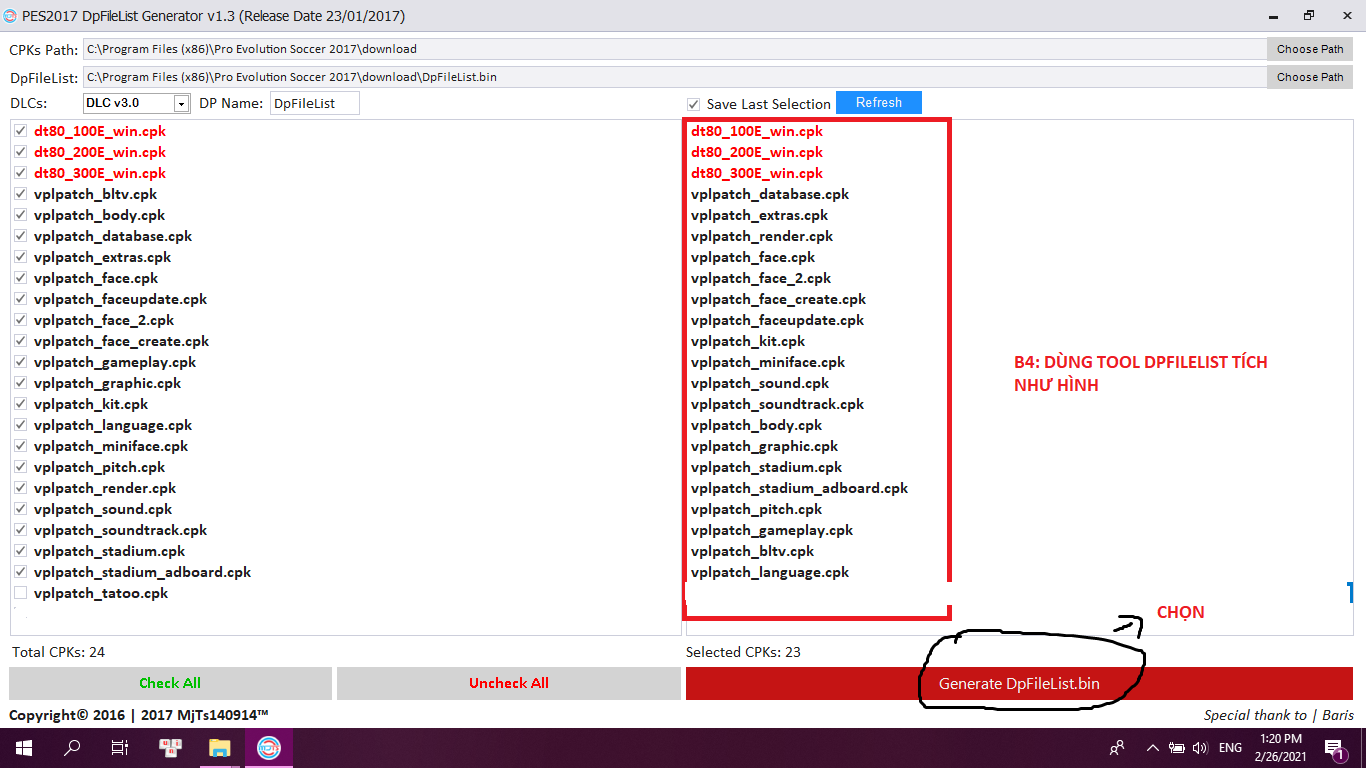
Task: Click the red Uncheck All button
Action: click(x=509, y=683)
